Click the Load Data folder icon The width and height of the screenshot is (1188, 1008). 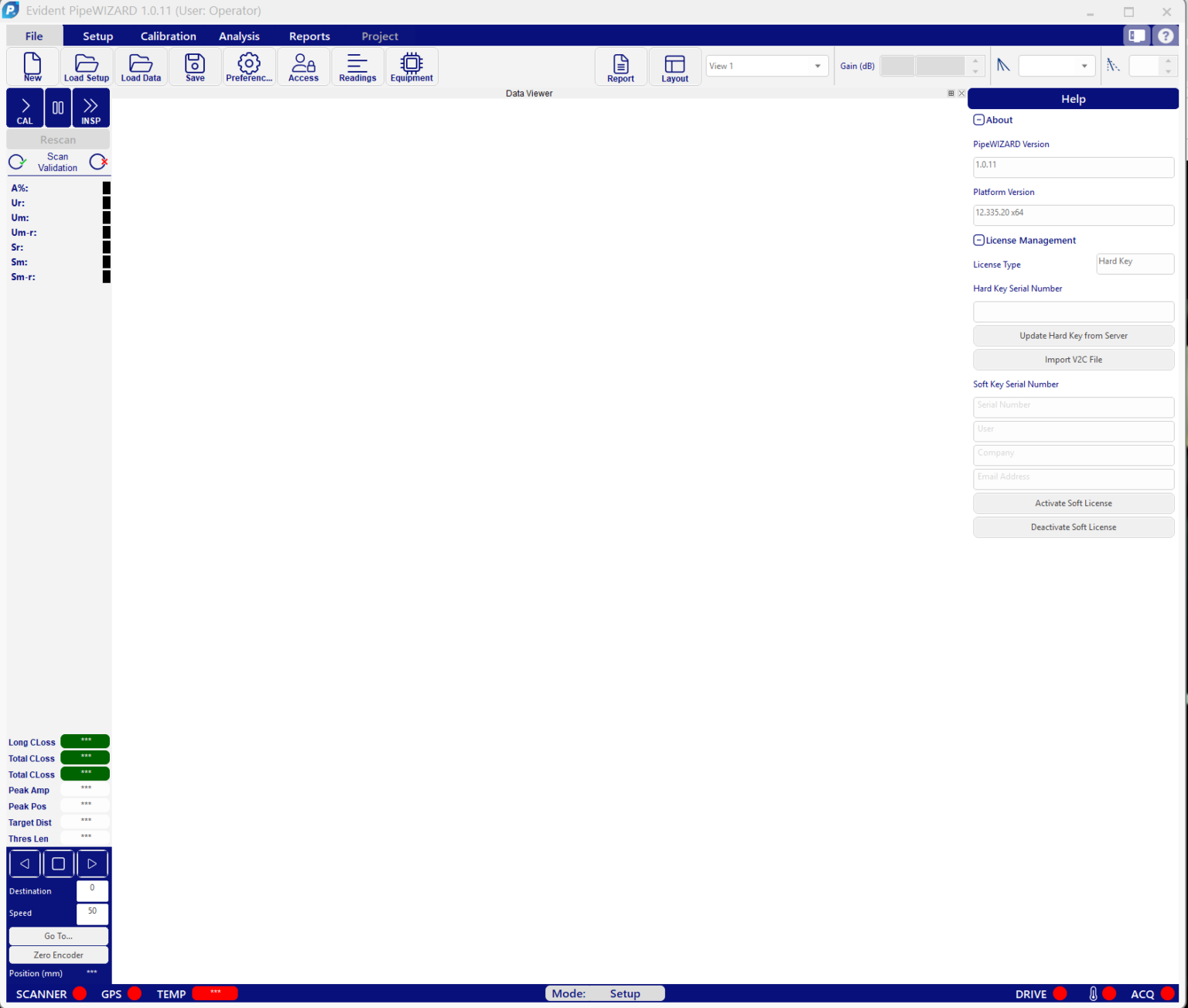[x=141, y=67]
